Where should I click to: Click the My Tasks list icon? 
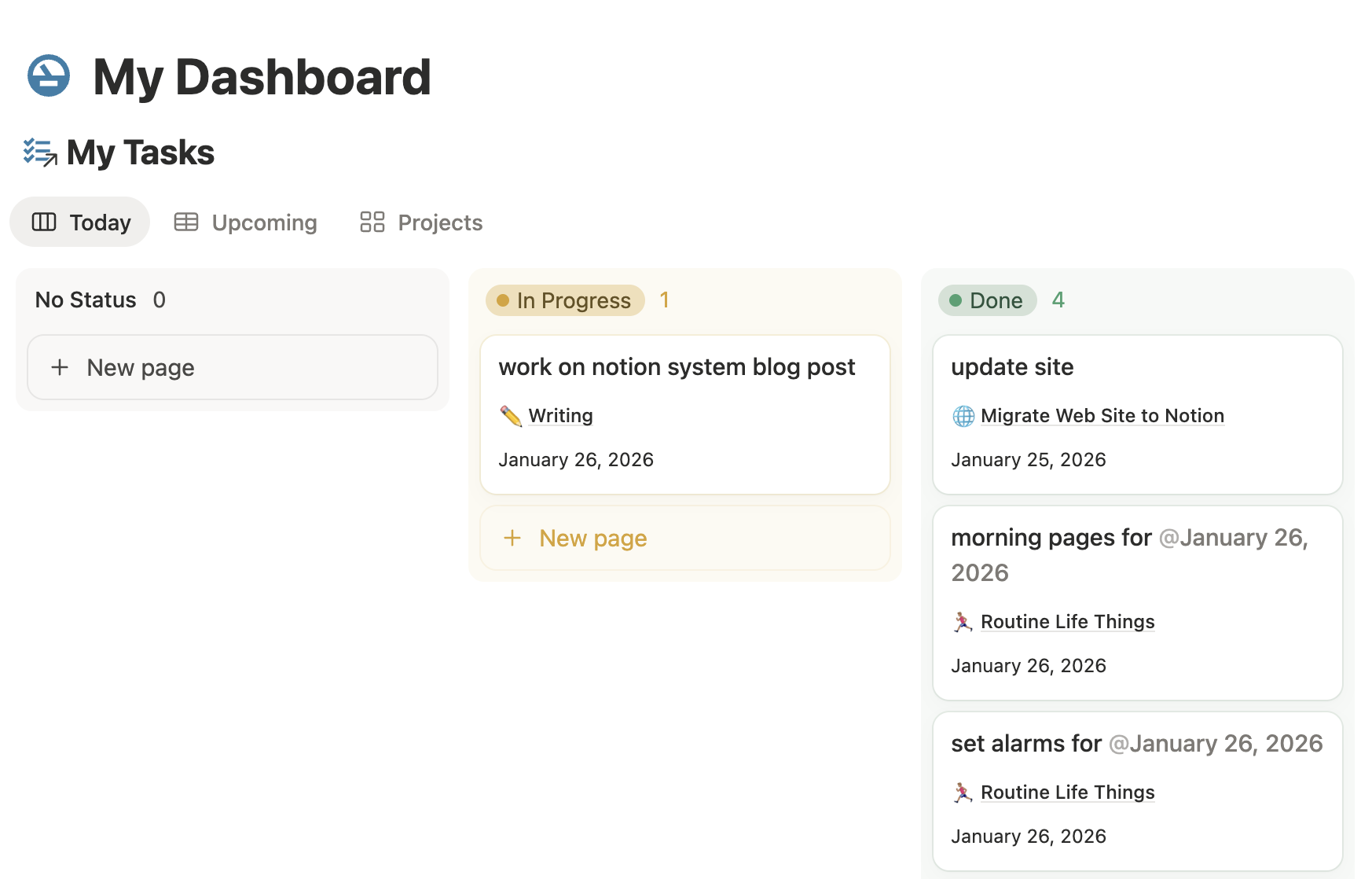[39, 152]
